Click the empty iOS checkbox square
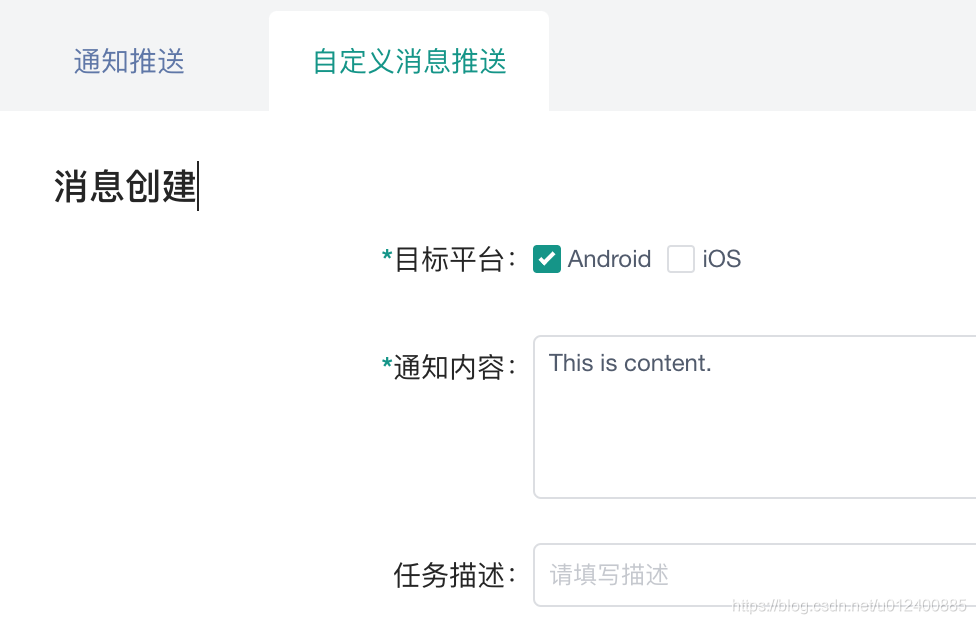This screenshot has height=624, width=976. click(x=681, y=259)
